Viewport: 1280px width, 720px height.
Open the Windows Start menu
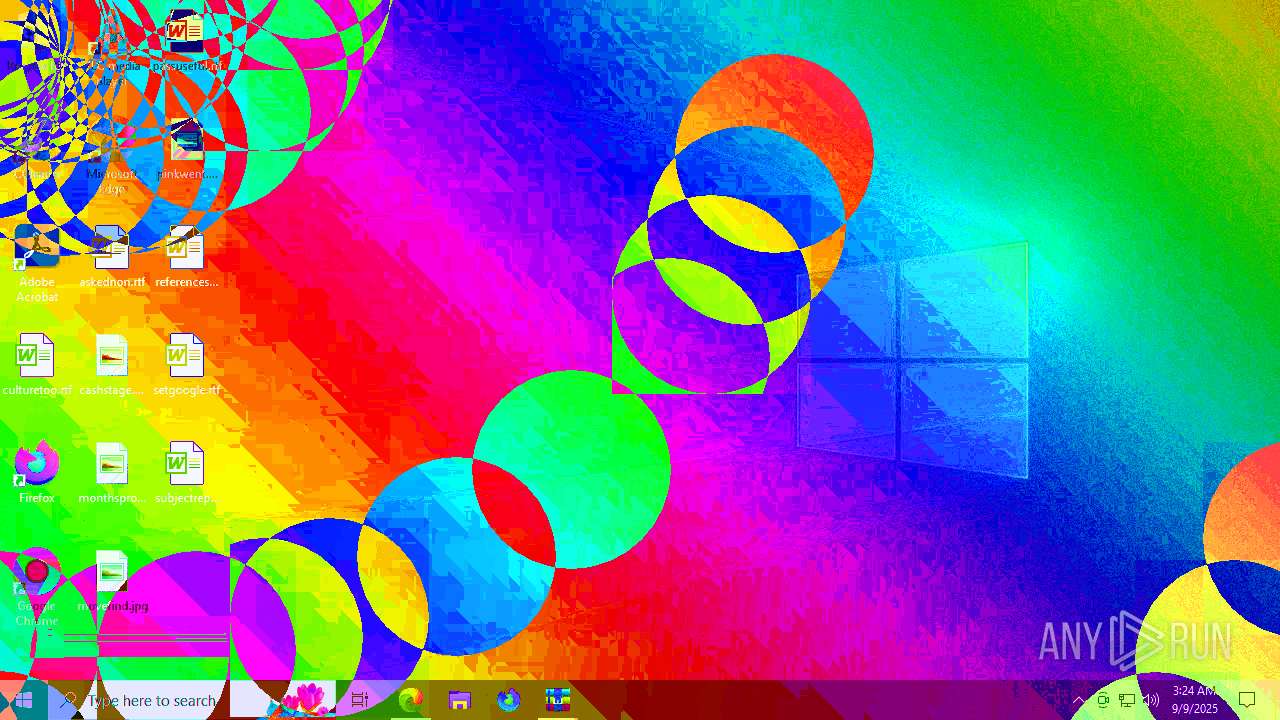pos(24,700)
